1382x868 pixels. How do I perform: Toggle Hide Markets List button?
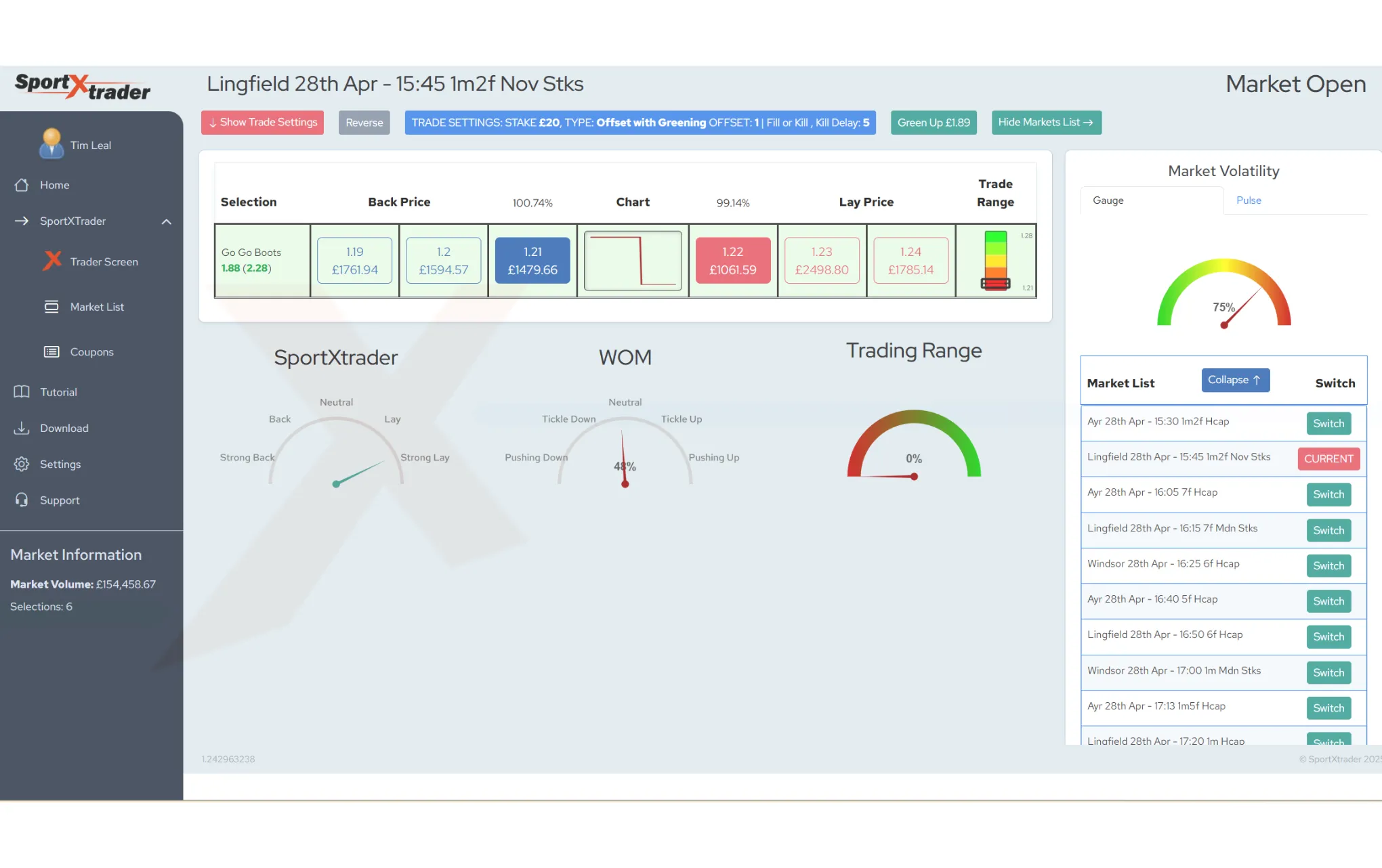pyautogui.click(x=1046, y=123)
